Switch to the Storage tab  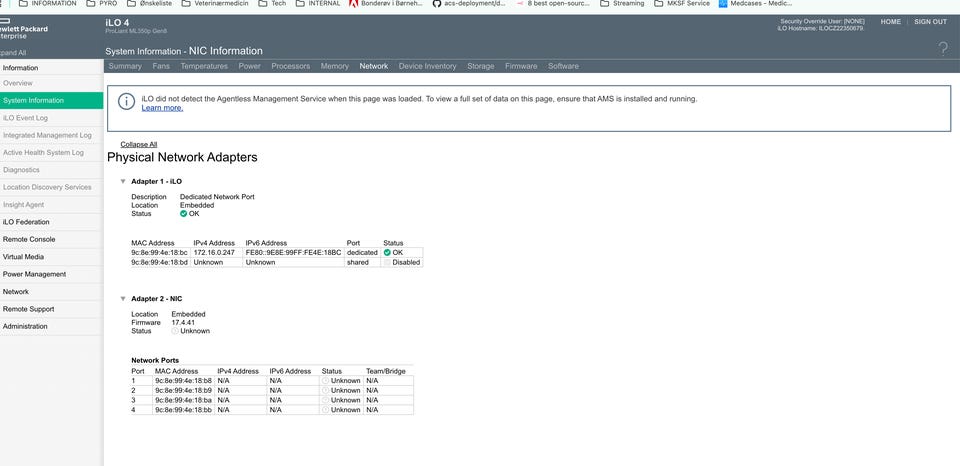(x=481, y=66)
